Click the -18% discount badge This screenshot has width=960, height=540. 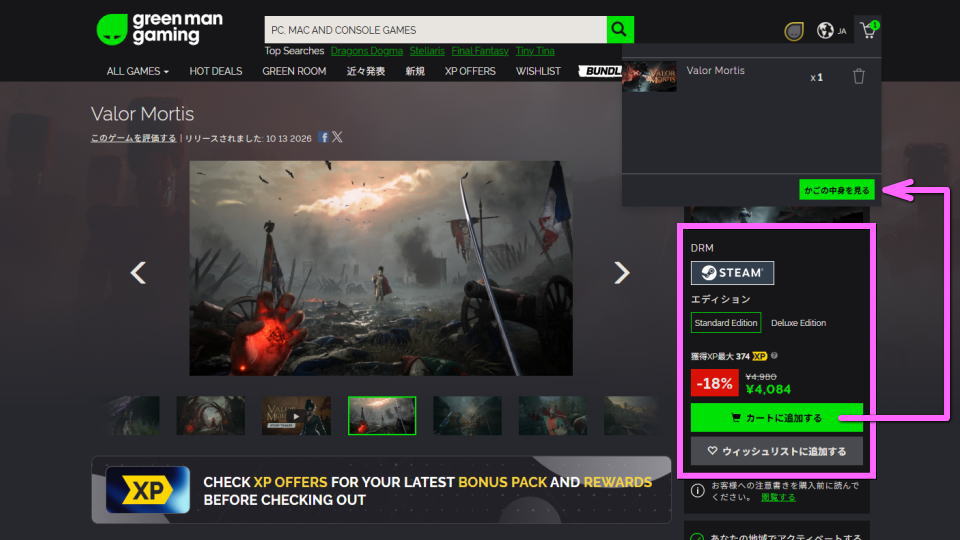coord(714,383)
